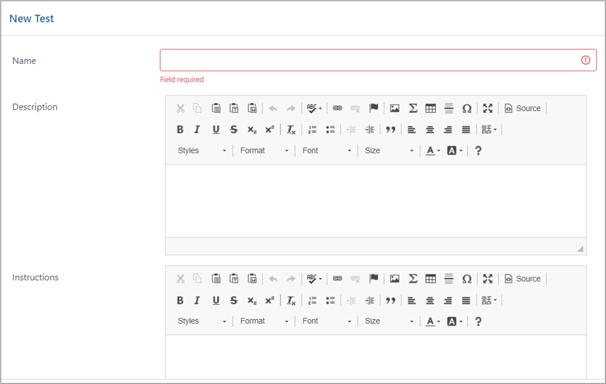Click the help question mark in Description editor
This screenshot has width=606, height=384.
(478, 151)
